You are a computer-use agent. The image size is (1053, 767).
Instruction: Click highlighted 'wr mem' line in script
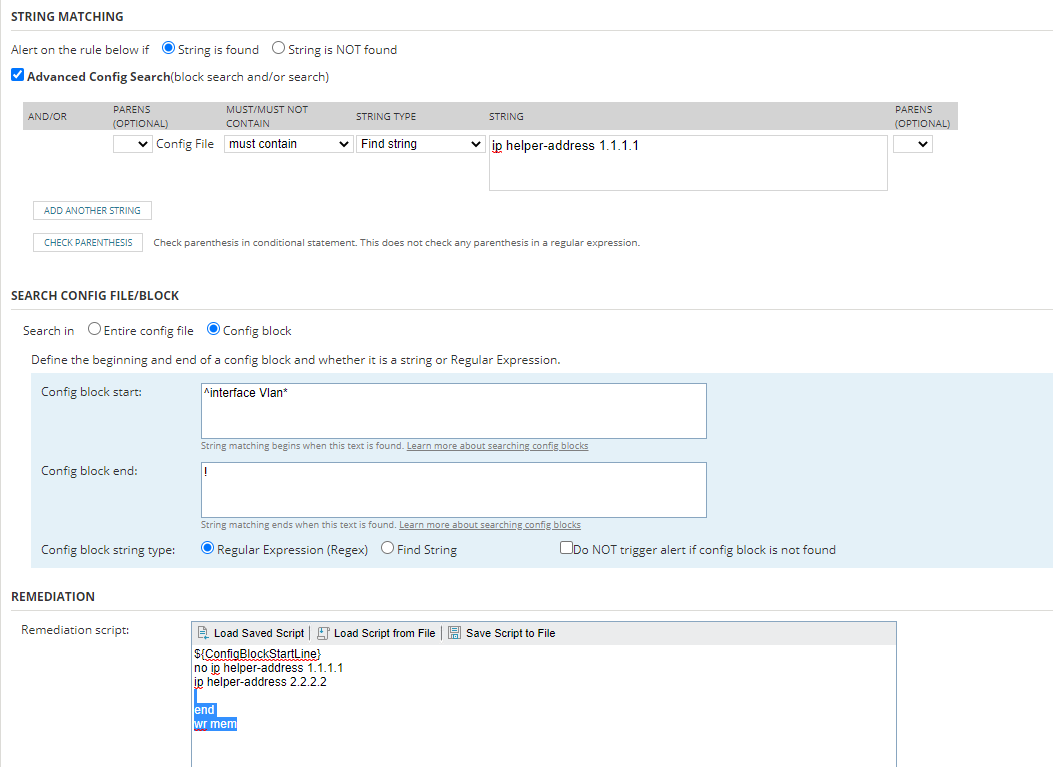216,724
